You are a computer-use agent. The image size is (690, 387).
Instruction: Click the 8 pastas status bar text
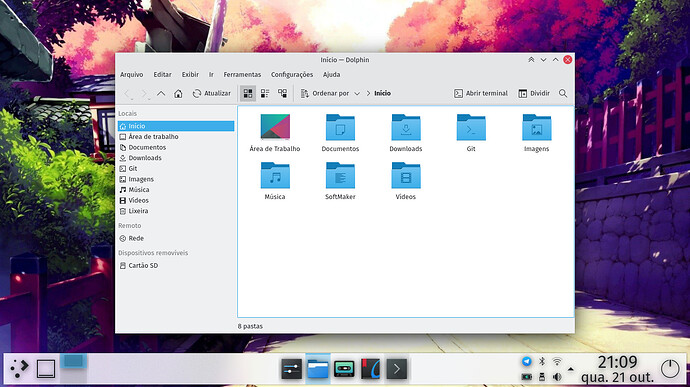click(x=250, y=326)
